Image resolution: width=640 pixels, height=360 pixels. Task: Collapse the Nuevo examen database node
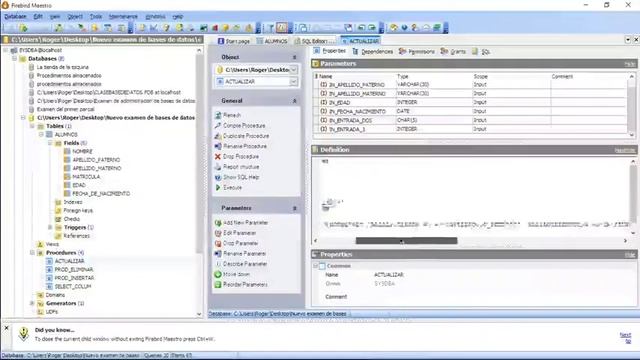point(23,118)
